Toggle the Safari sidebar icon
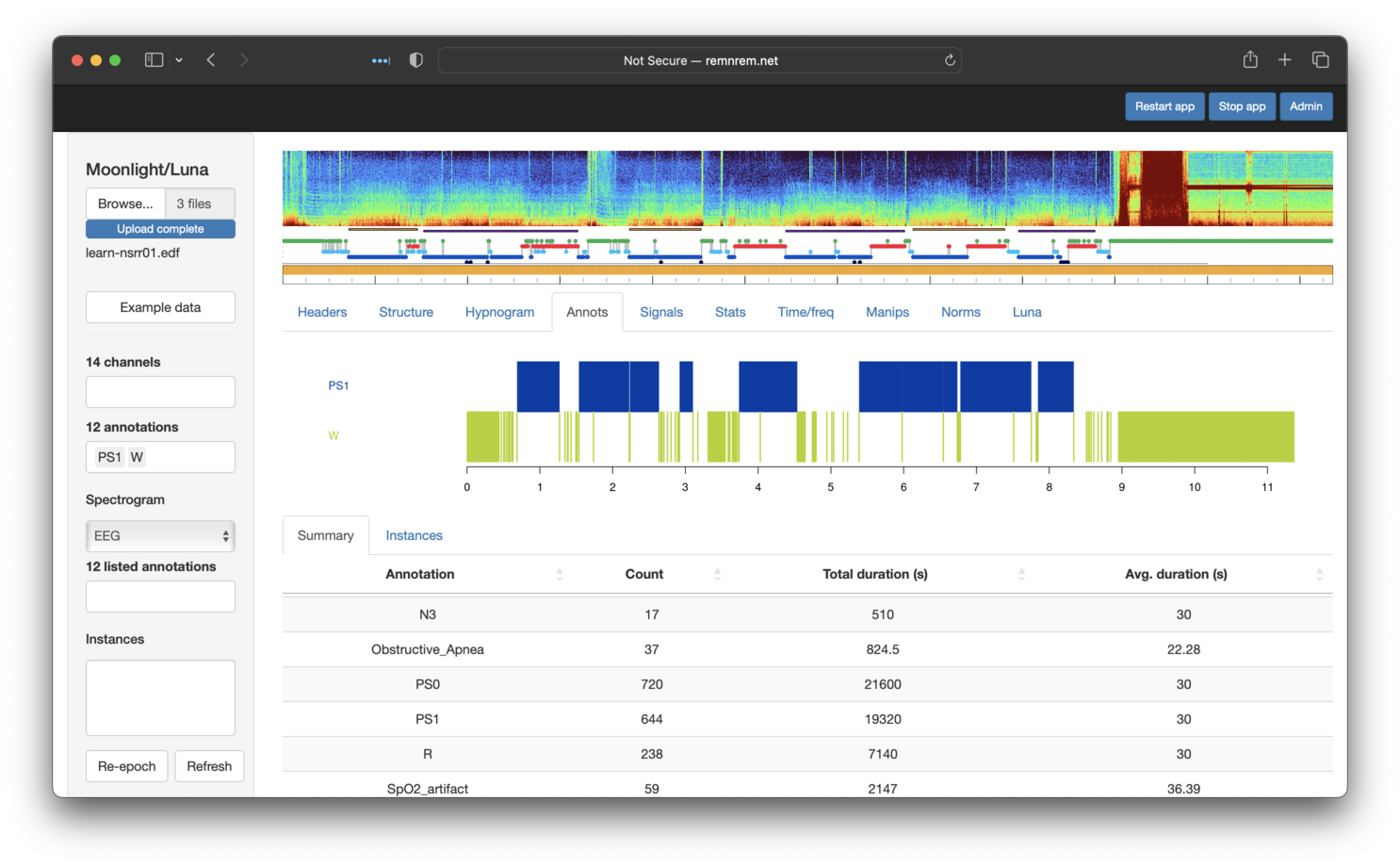The width and height of the screenshot is (1400, 867). 154,60
